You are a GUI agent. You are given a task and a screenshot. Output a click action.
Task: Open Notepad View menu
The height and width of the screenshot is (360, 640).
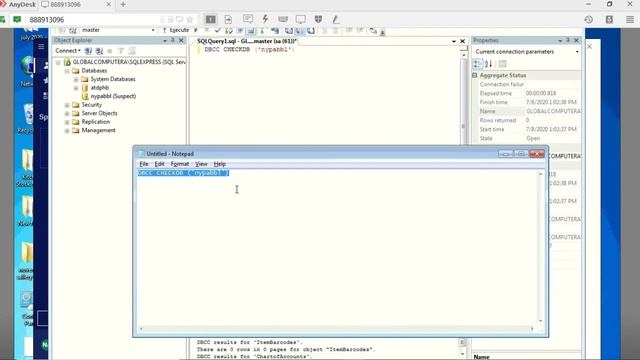pos(201,164)
